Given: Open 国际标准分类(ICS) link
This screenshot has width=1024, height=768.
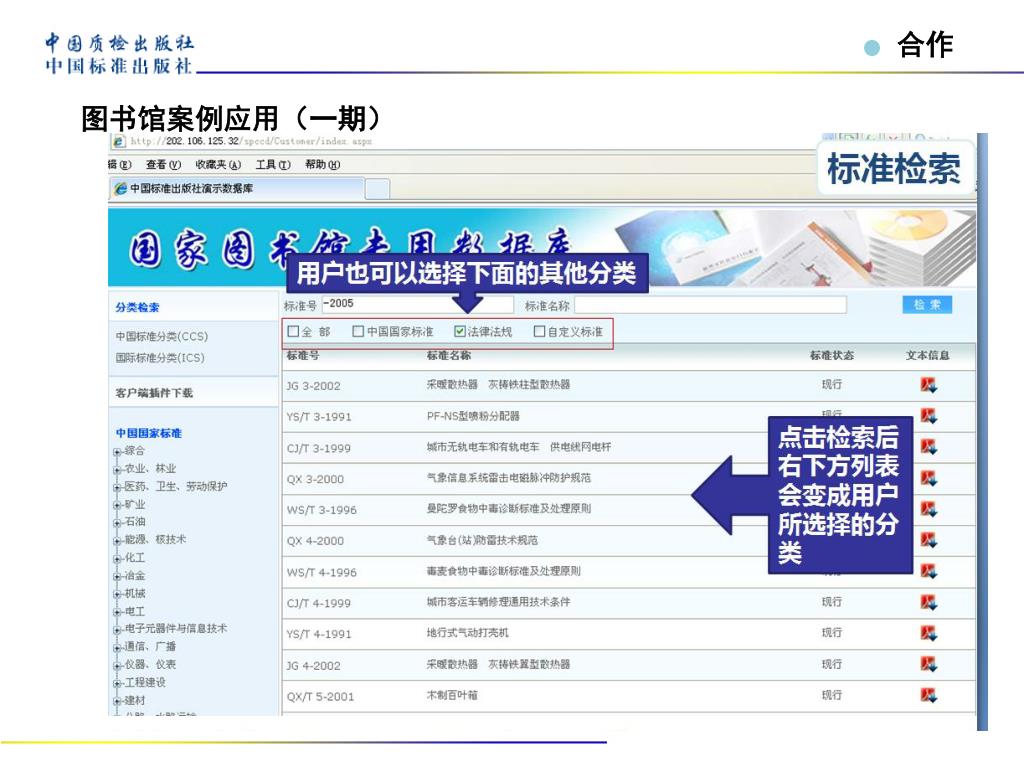Looking at the screenshot, I should (x=160, y=358).
